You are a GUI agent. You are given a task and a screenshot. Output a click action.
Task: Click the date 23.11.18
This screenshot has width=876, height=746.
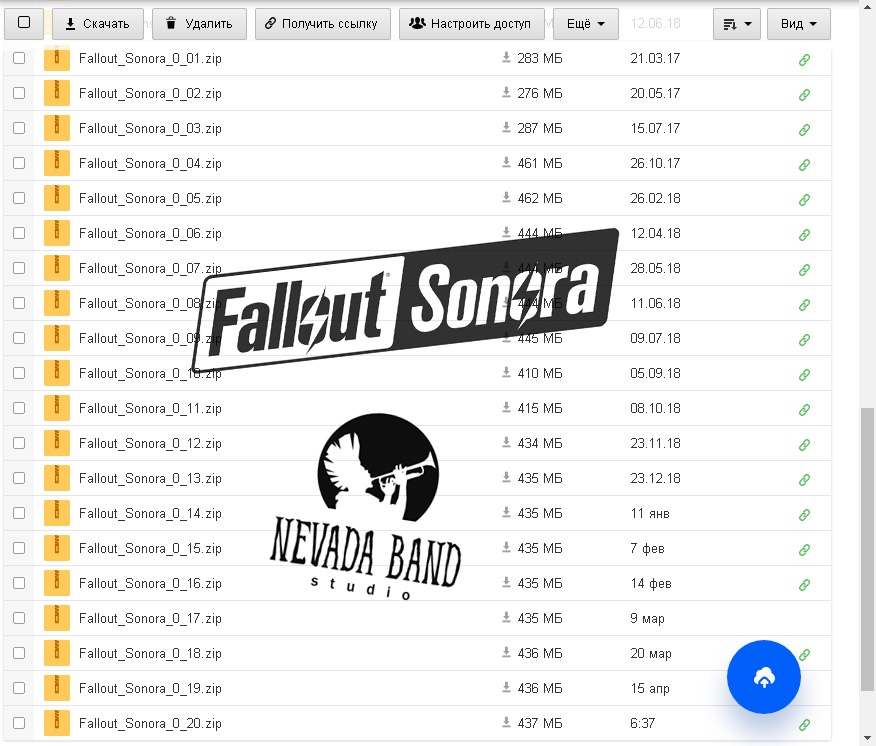[655, 443]
